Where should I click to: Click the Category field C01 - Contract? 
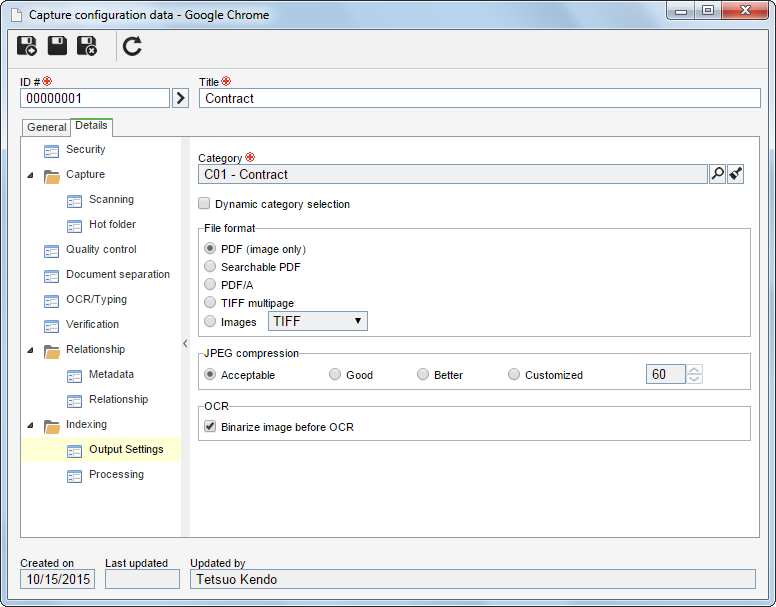click(452, 174)
